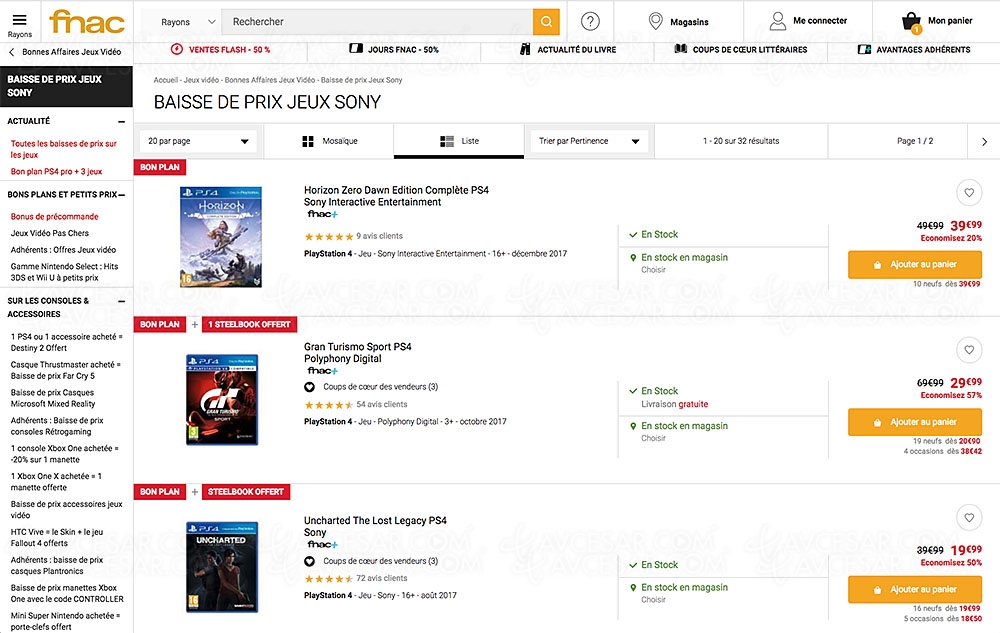1000x633 pixels.
Task: Open HTC Vive Fallout 4 offer link
Action: pyautogui.click(x=57, y=537)
